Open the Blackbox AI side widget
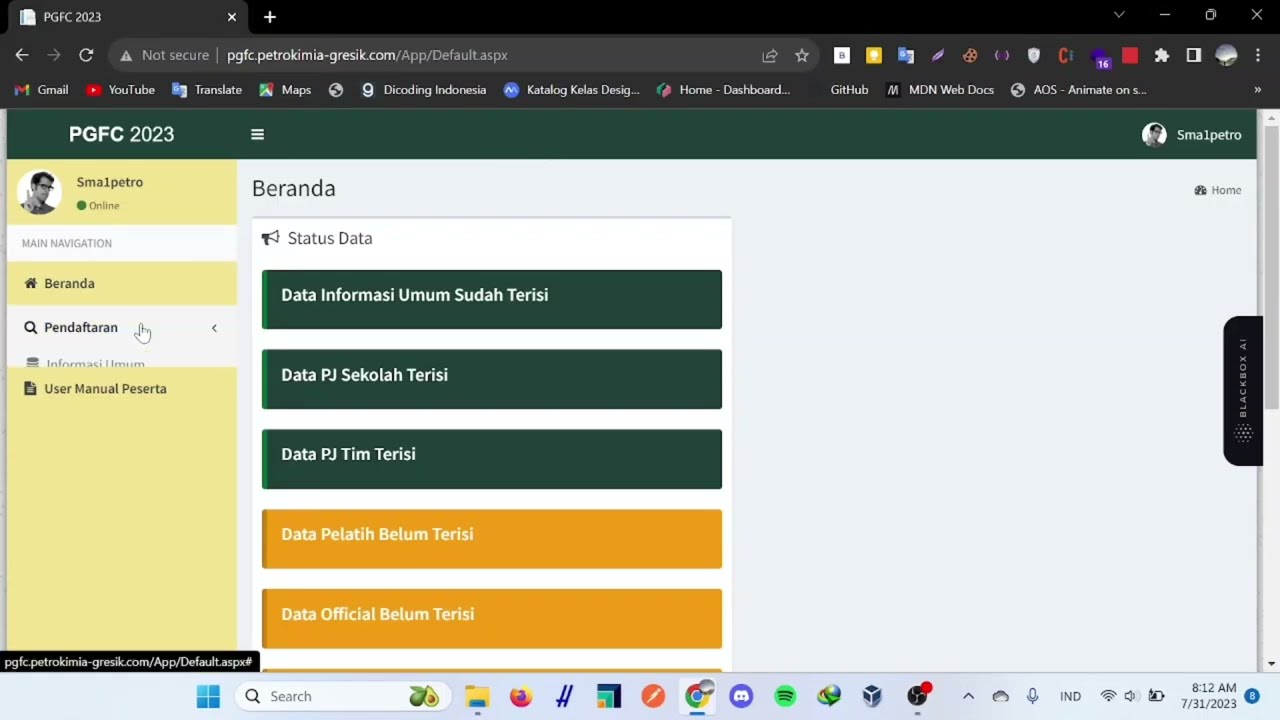Viewport: 1280px width, 720px height. pos(1243,391)
